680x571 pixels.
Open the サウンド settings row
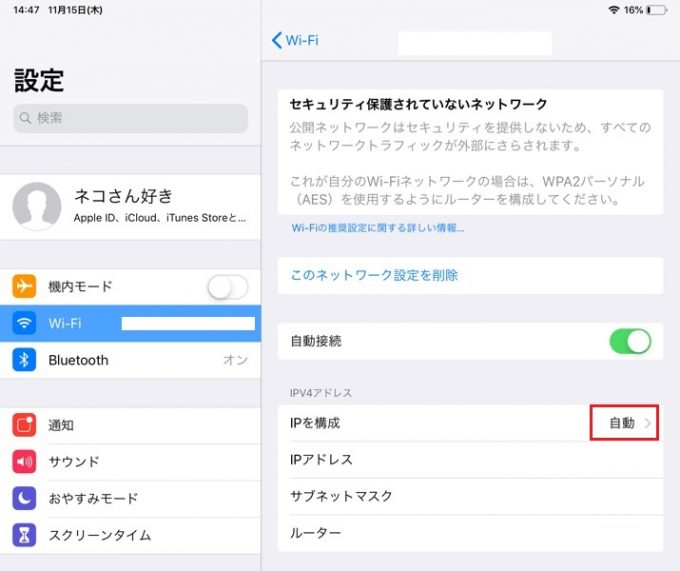click(x=130, y=462)
